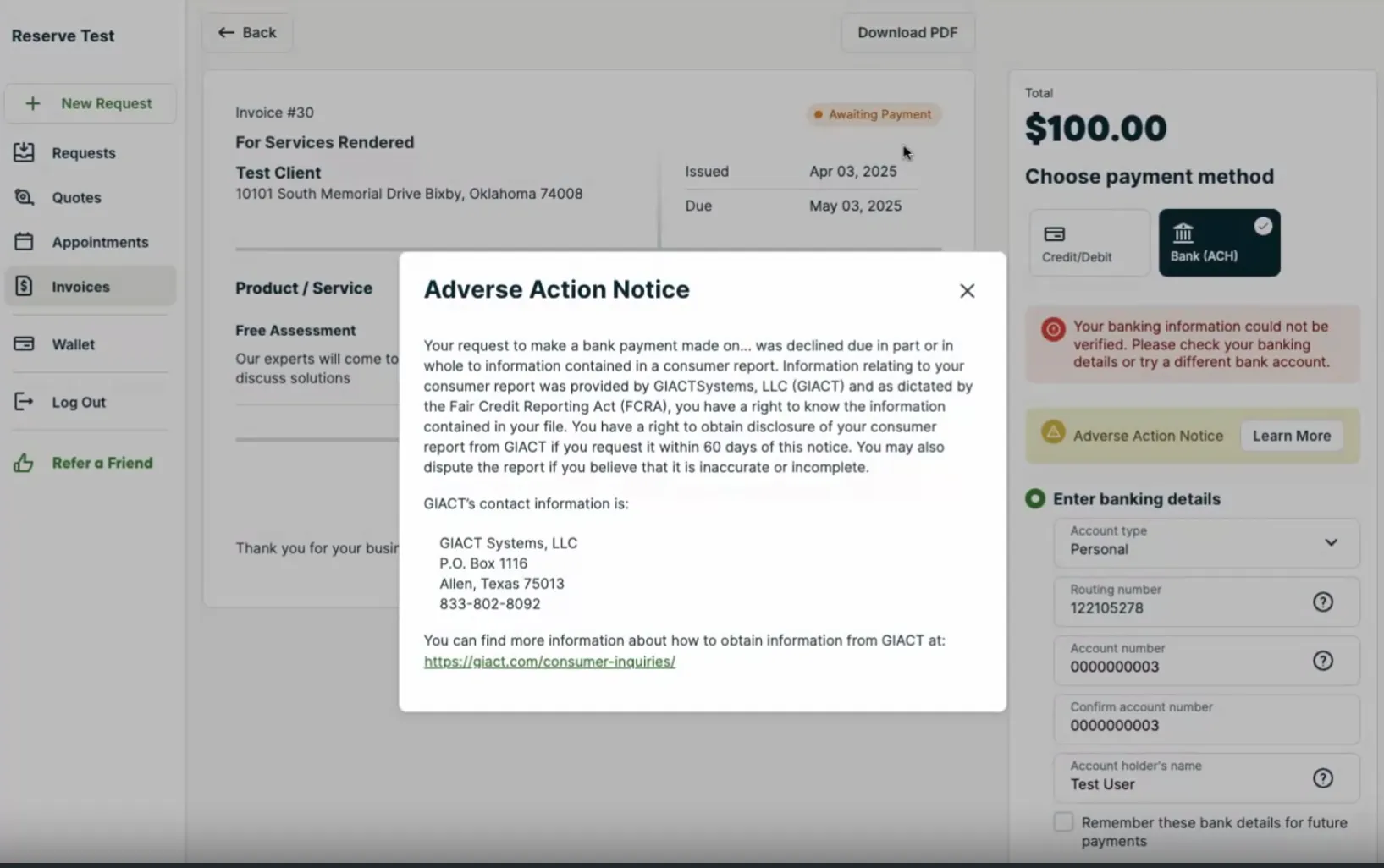Open the giact.com consumer-inquiries link
Image resolution: width=1384 pixels, height=868 pixels.
pyautogui.click(x=549, y=662)
